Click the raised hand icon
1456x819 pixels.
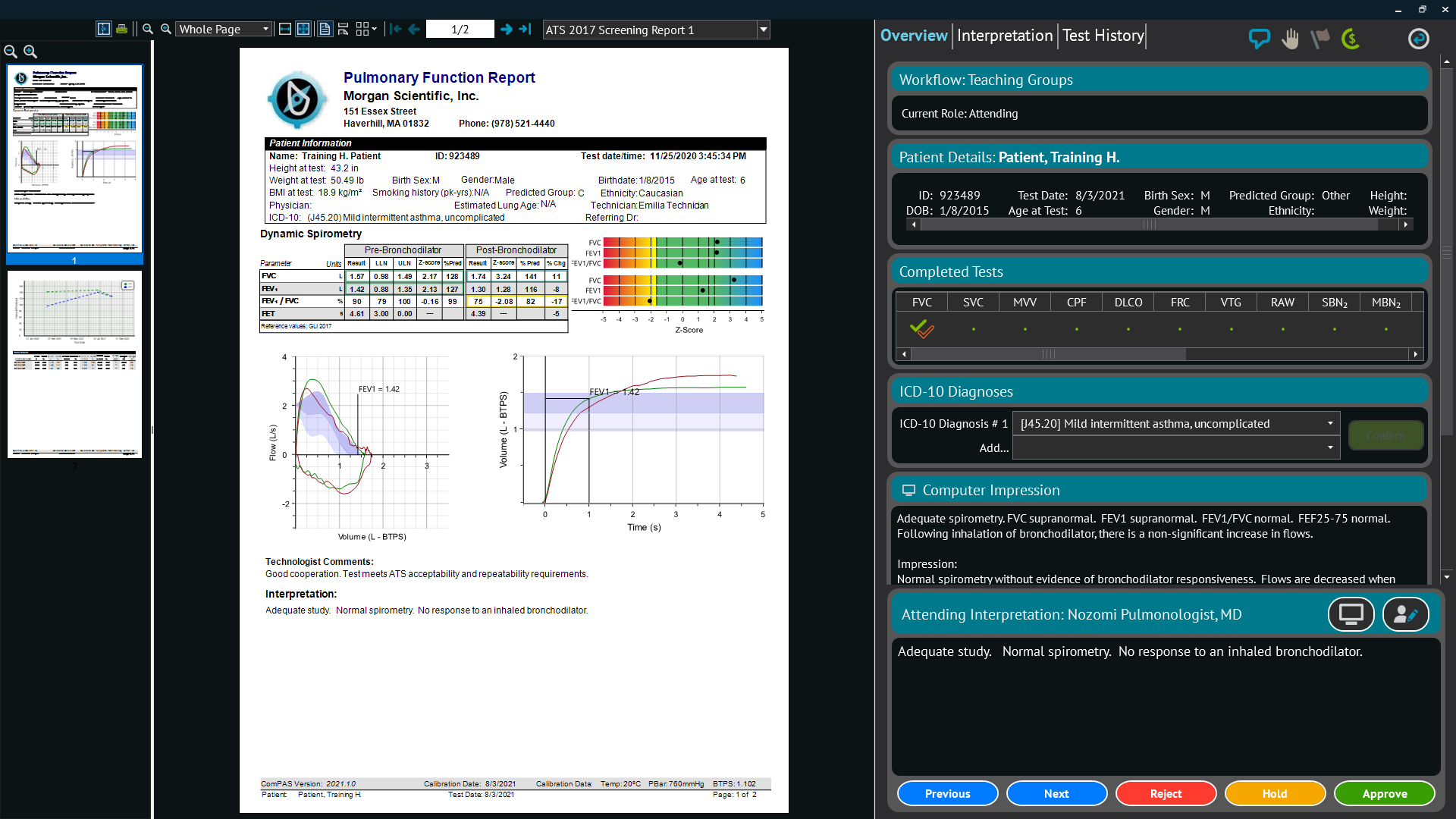pos(1290,38)
